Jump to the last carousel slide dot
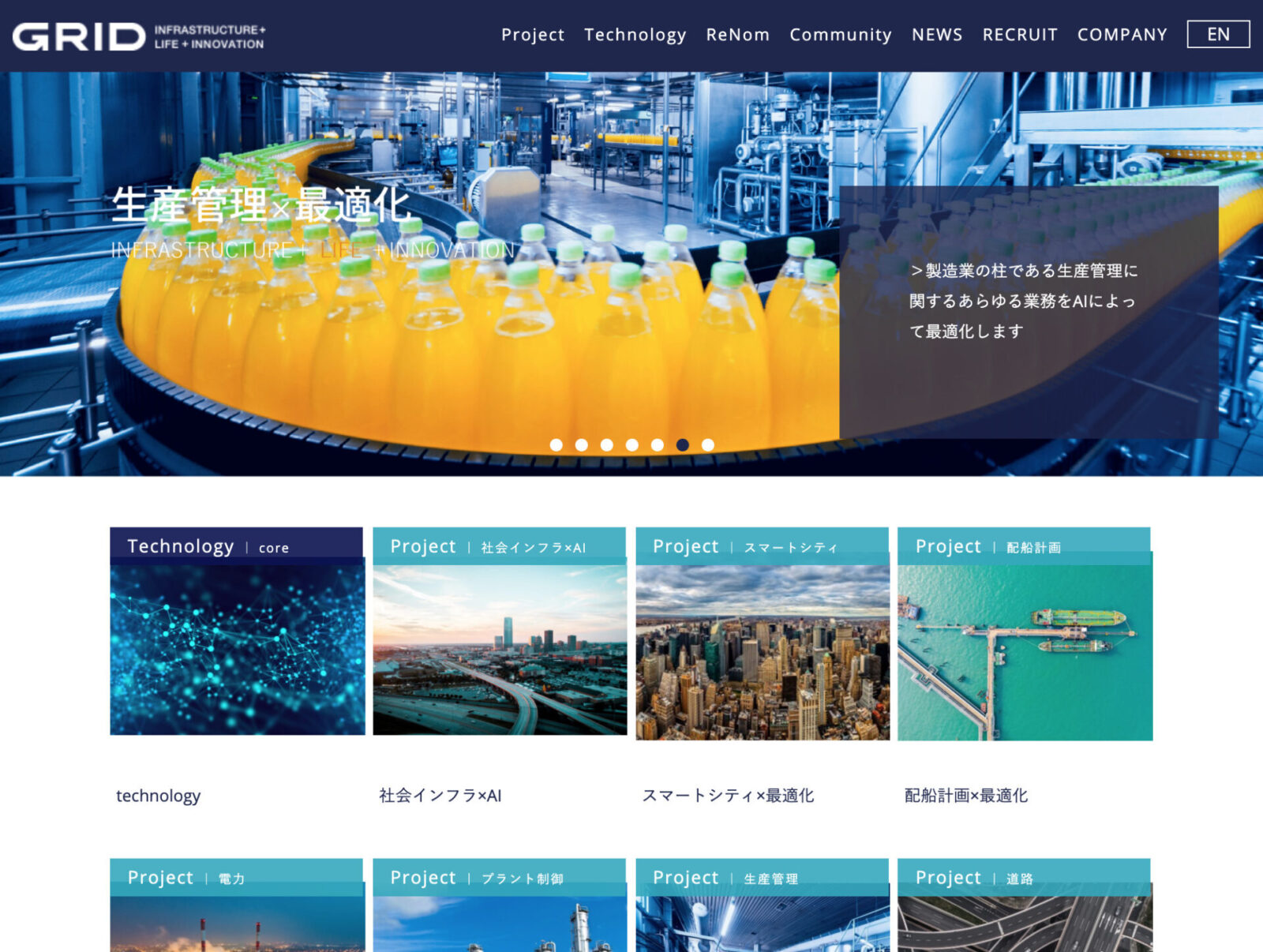 coord(708,445)
